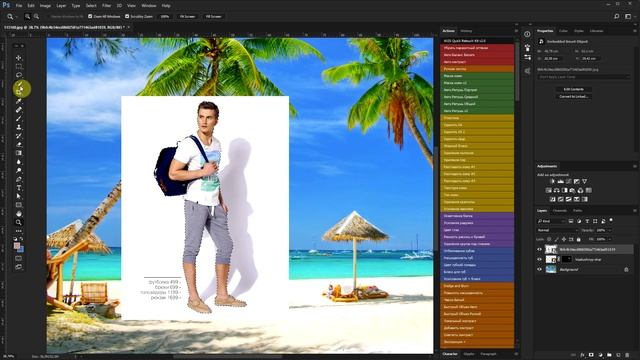Open the Actions panel menu
This screenshot has width=640, height=360.
pyautogui.click(x=516, y=31)
